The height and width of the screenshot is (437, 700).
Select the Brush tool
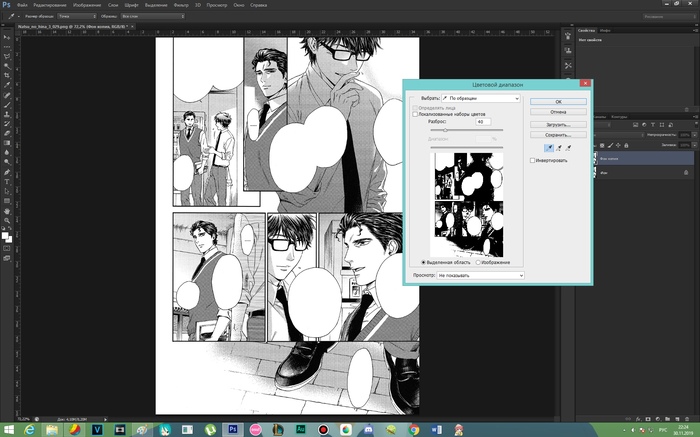pyautogui.click(x=7, y=105)
